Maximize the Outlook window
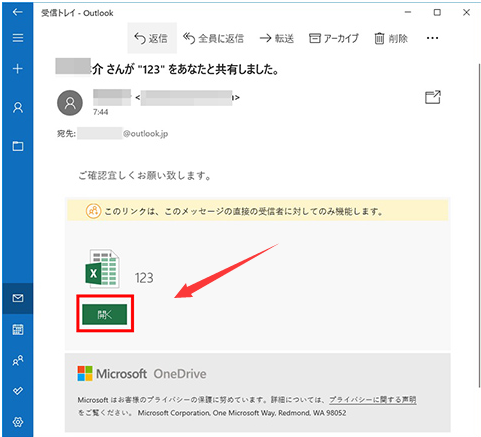 (x=437, y=12)
